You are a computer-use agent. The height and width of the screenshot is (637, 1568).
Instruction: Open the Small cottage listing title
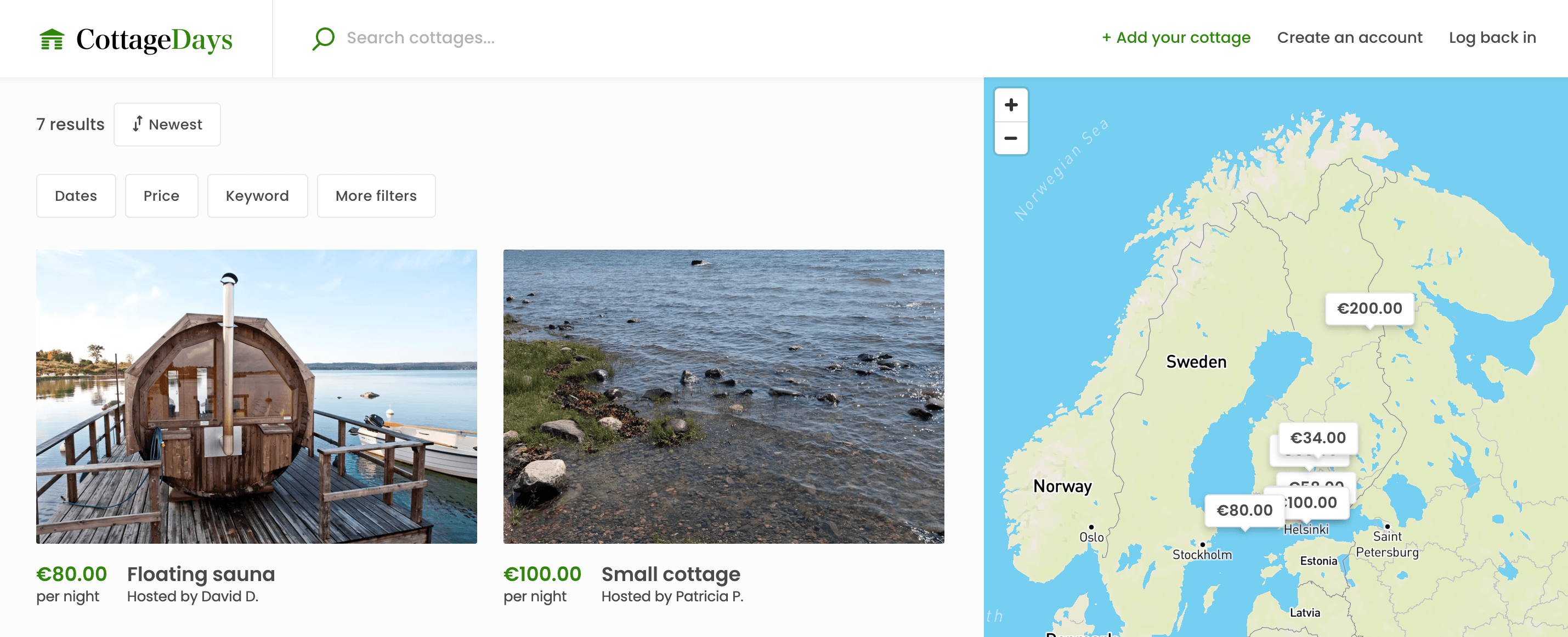671,574
